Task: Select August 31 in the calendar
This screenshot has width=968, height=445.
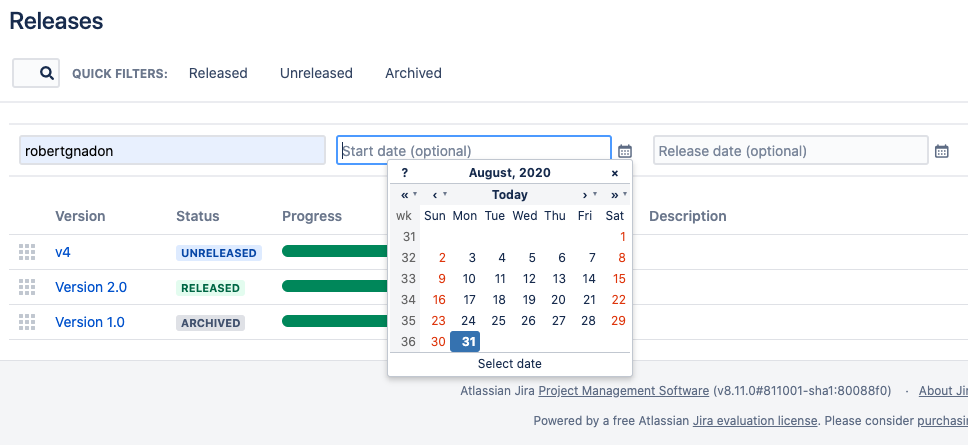Action: [x=465, y=341]
